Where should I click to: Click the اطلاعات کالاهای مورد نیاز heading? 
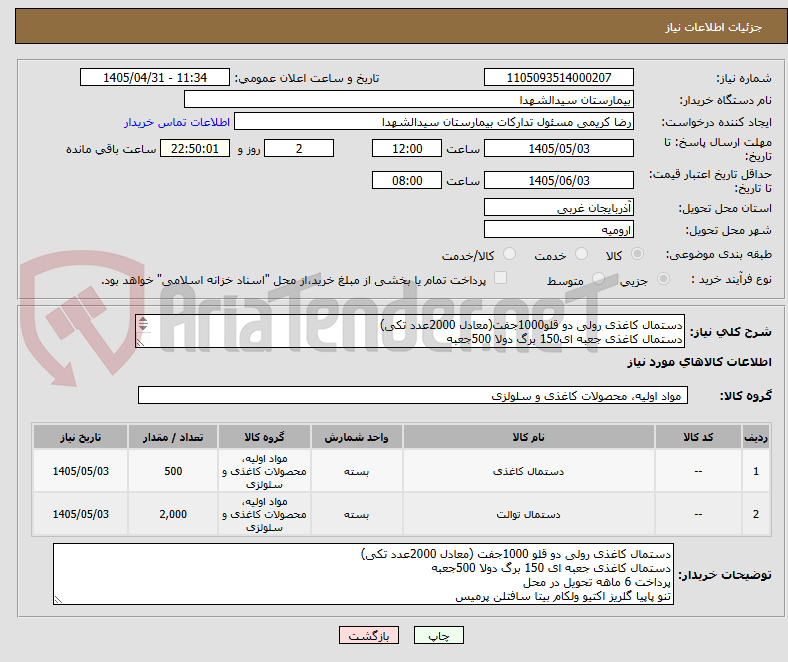[699, 362]
